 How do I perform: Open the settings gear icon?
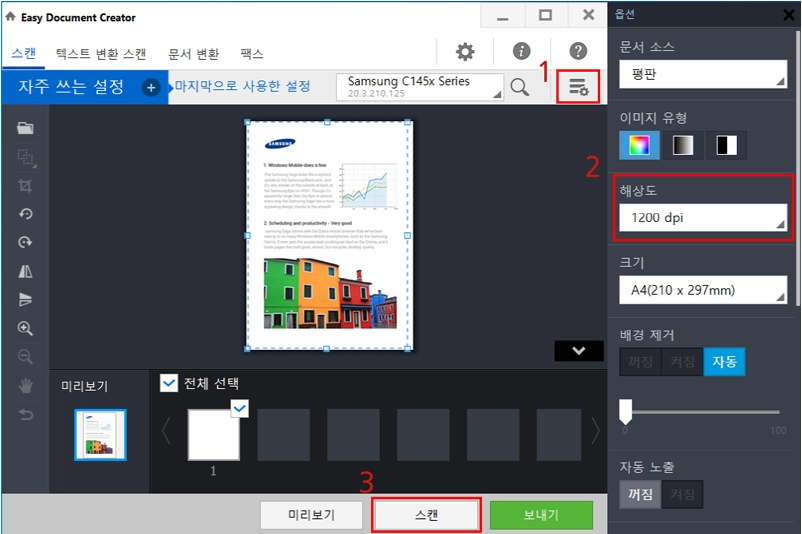(465, 52)
